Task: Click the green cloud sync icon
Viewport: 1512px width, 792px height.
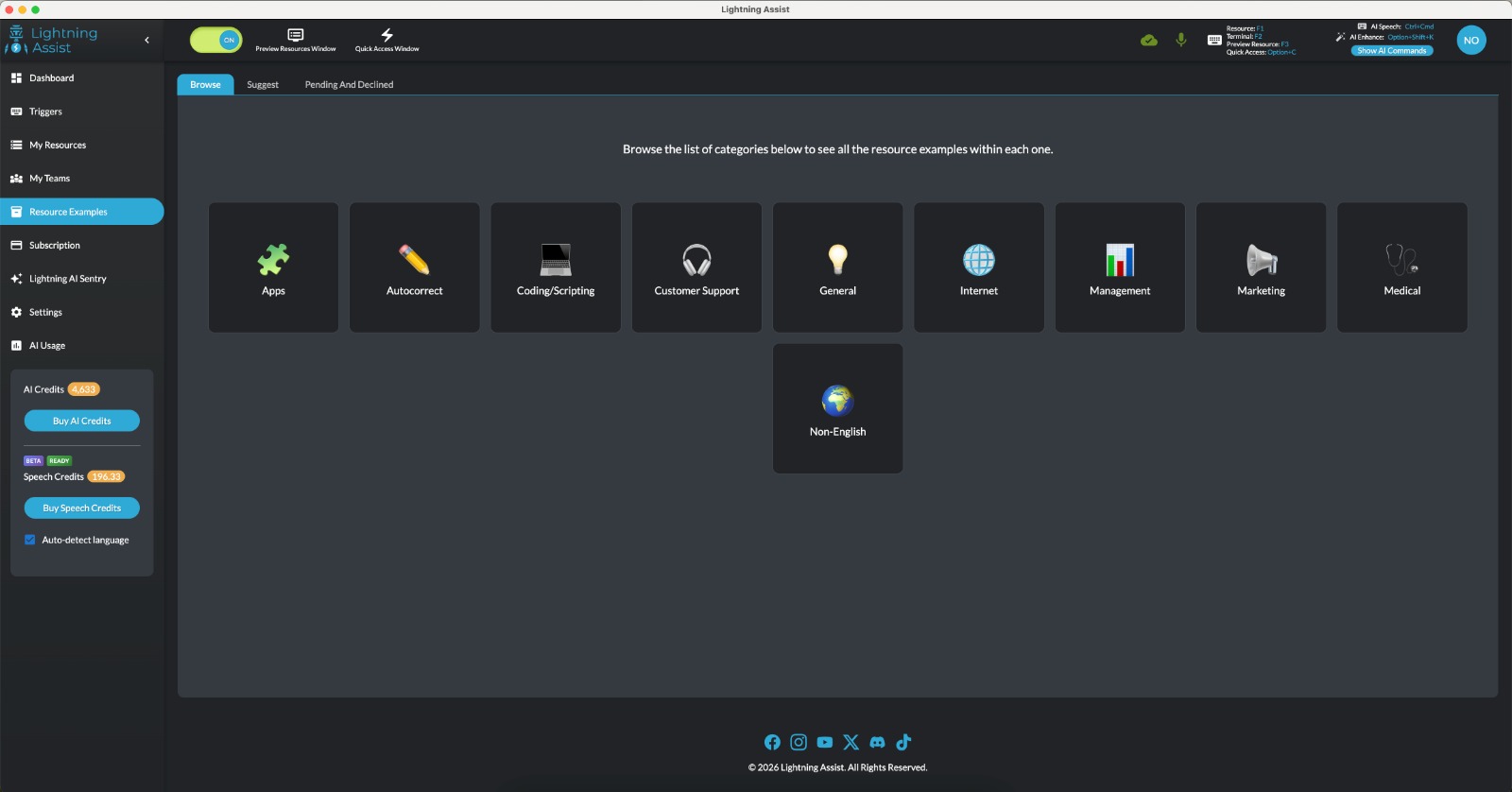Action: point(1149,40)
